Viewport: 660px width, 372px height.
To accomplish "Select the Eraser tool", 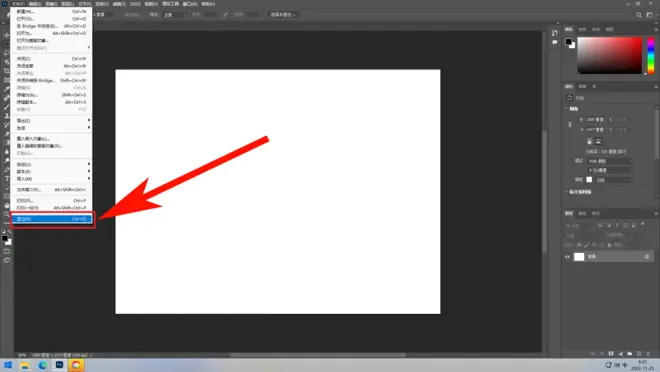I will (6, 133).
